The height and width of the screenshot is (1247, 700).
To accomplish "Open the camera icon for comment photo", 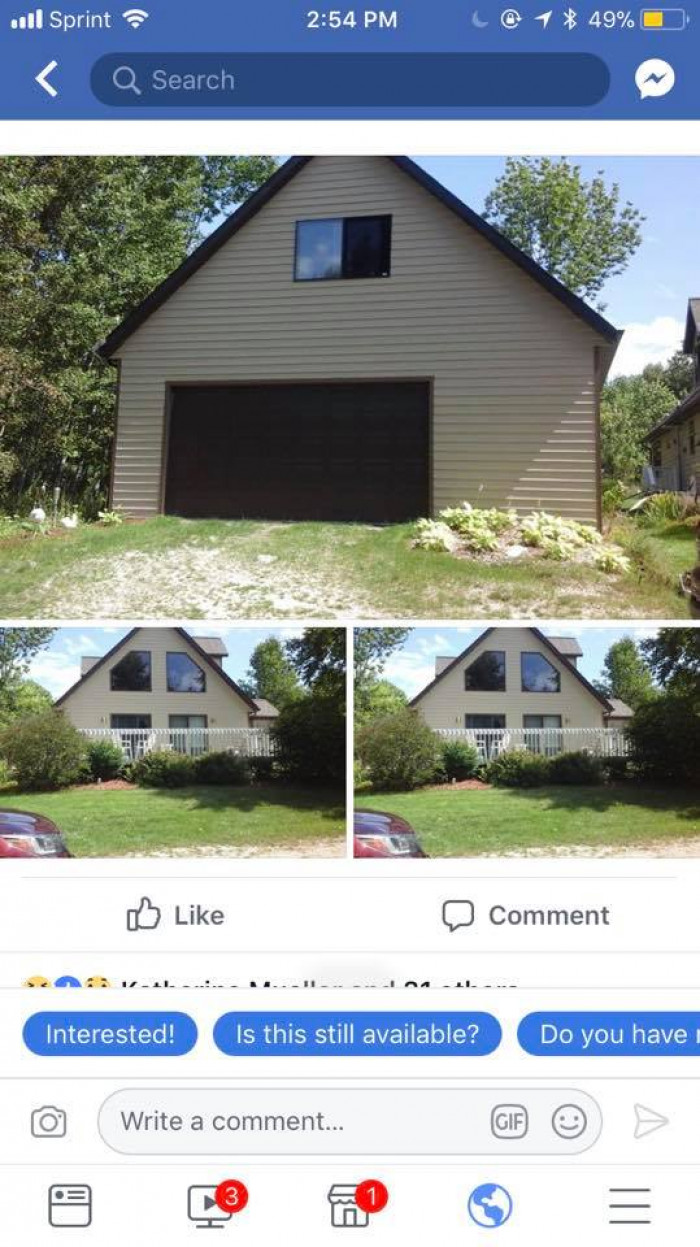I will (x=48, y=1122).
